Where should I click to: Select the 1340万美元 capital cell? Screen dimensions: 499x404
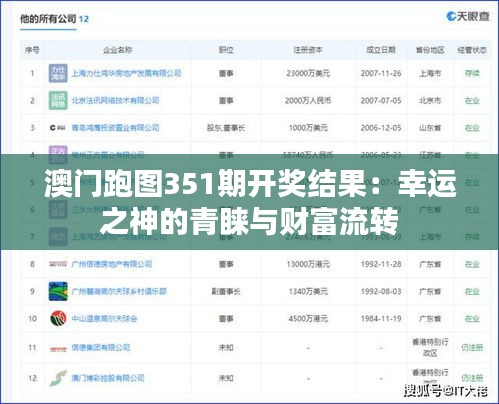[308, 292]
